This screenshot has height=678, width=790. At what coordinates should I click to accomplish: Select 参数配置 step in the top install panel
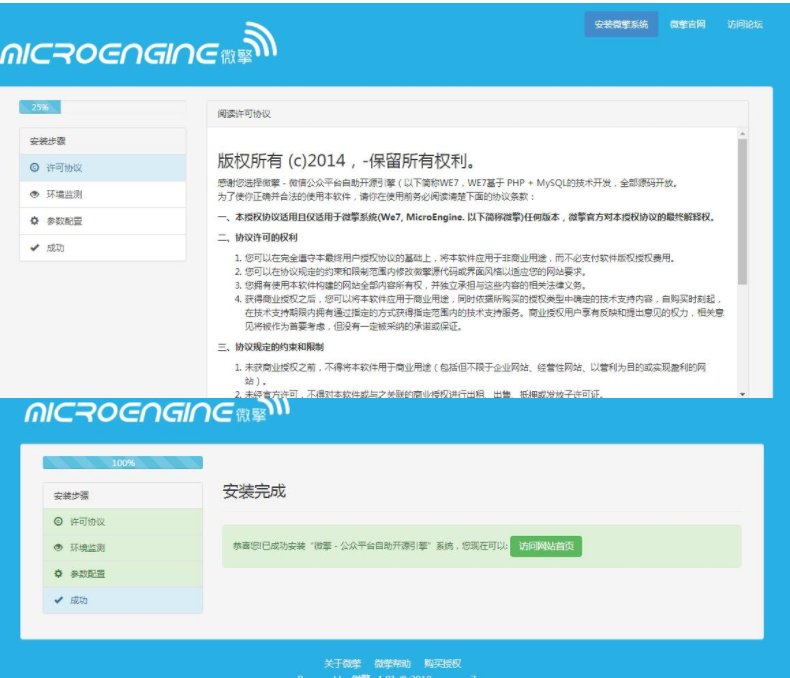(x=103, y=221)
